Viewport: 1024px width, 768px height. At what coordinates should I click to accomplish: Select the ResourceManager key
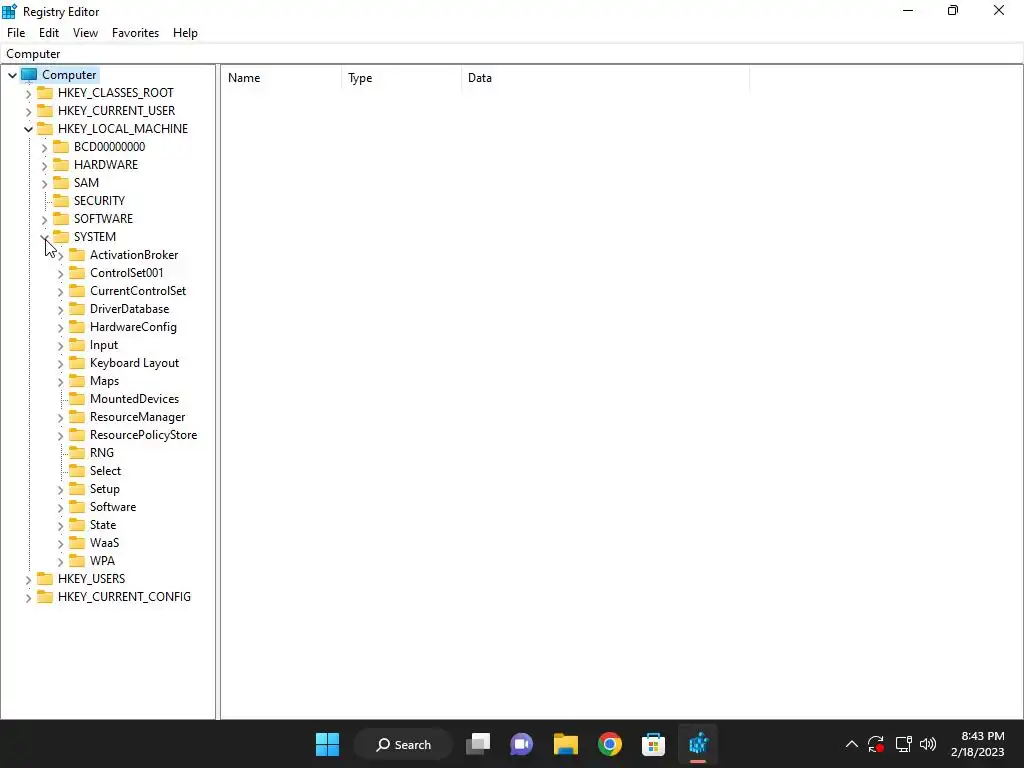(x=137, y=417)
